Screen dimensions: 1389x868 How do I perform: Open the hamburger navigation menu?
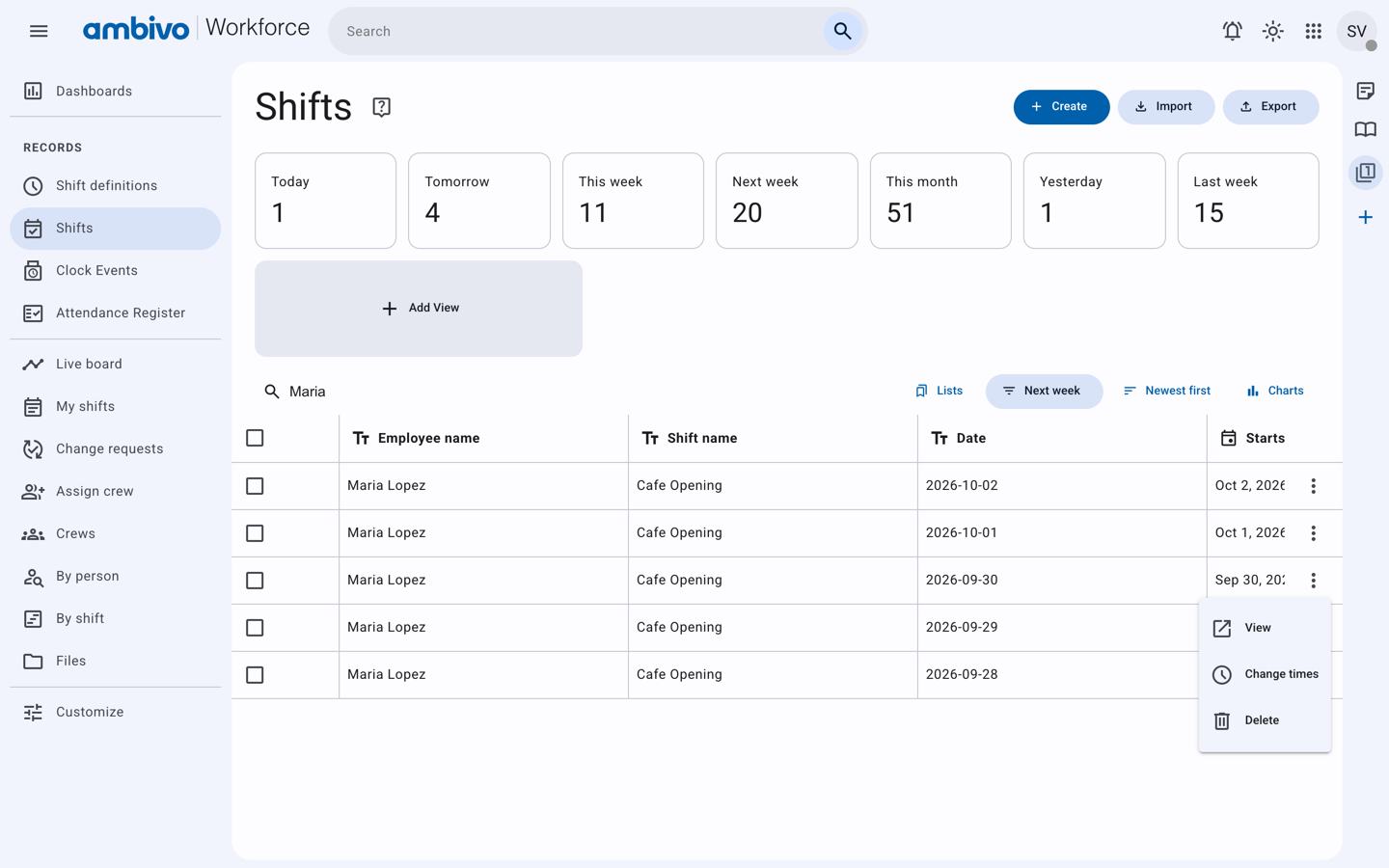(39, 31)
